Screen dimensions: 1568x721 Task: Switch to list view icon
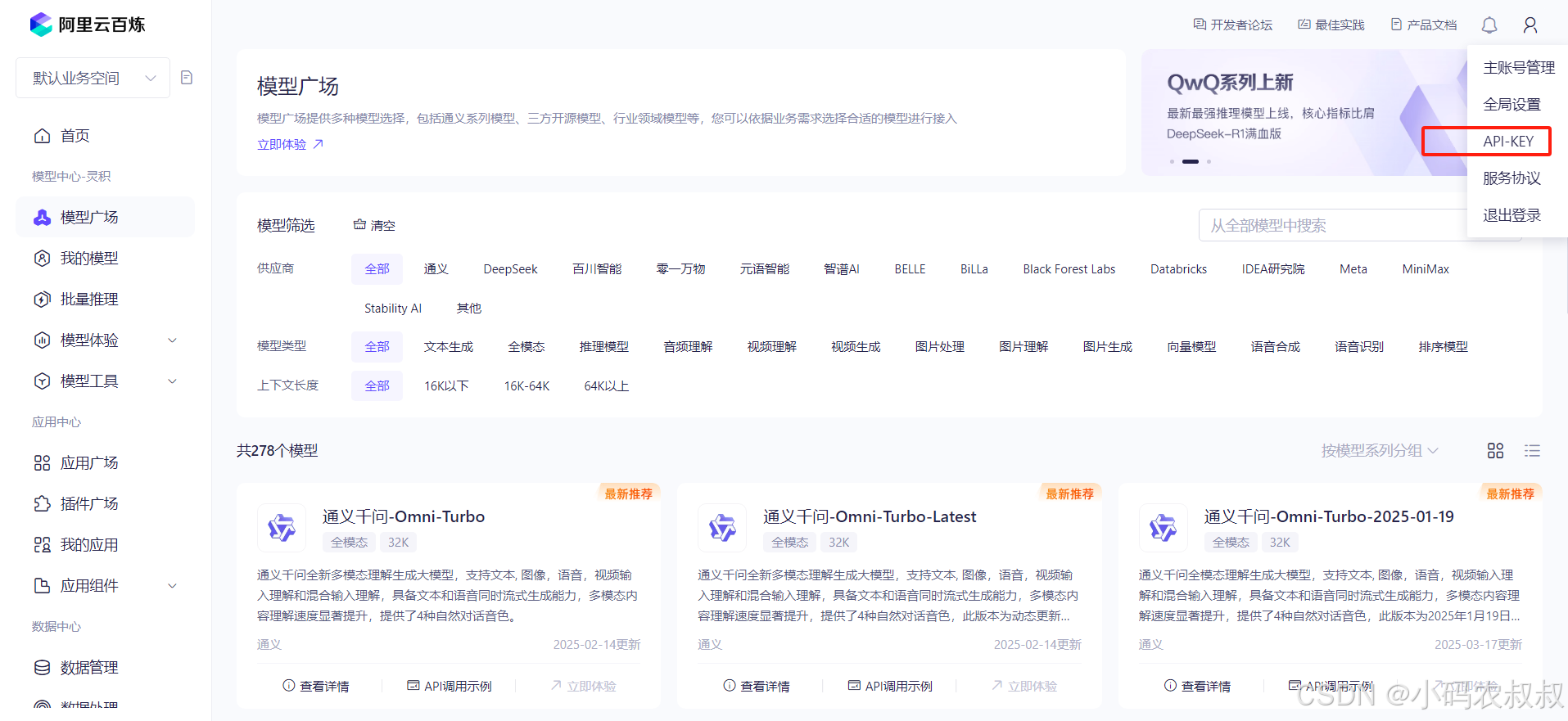click(1532, 450)
